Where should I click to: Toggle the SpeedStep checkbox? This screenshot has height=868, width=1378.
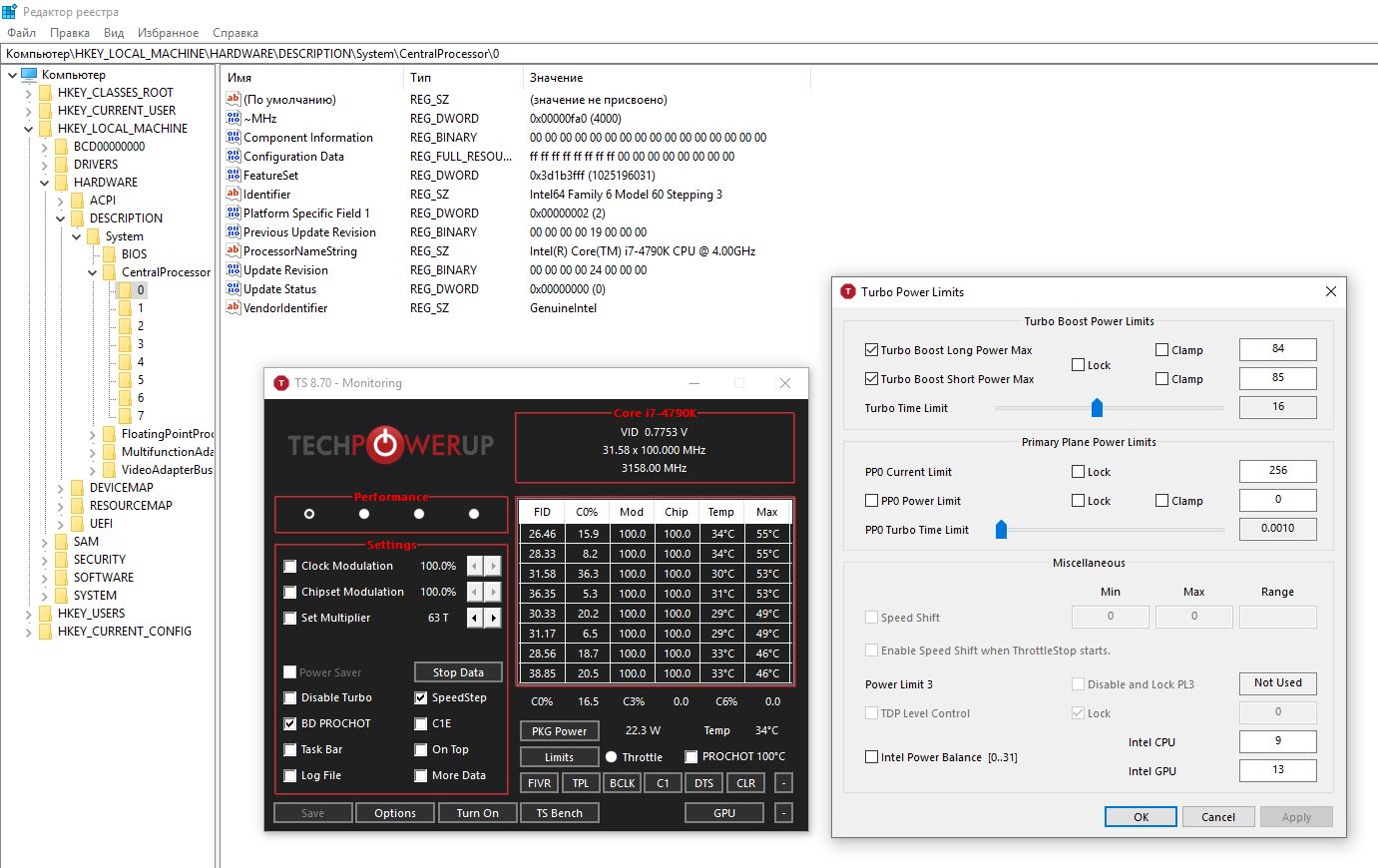(x=421, y=697)
